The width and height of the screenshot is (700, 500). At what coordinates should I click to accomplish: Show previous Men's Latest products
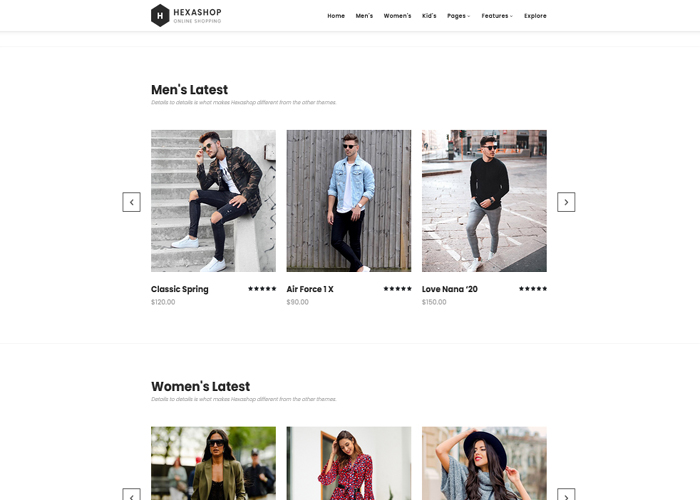[131, 202]
